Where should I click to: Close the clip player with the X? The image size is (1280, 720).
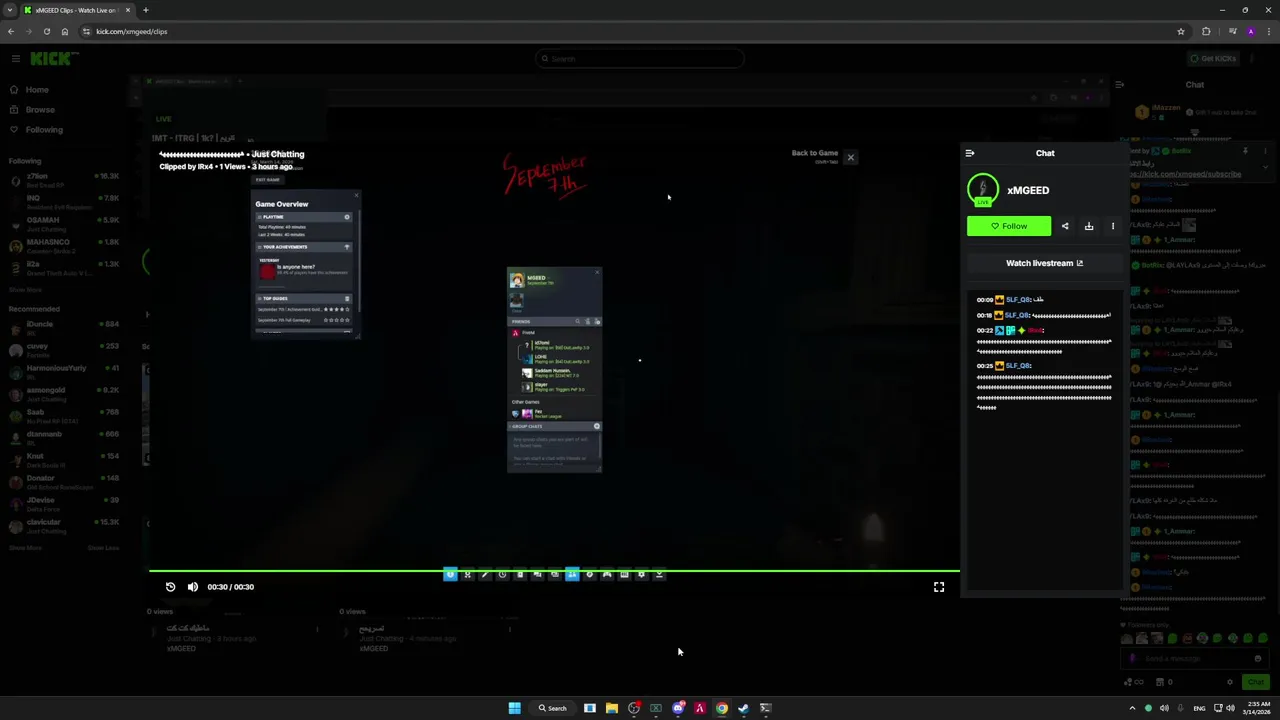(x=851, y=158)
